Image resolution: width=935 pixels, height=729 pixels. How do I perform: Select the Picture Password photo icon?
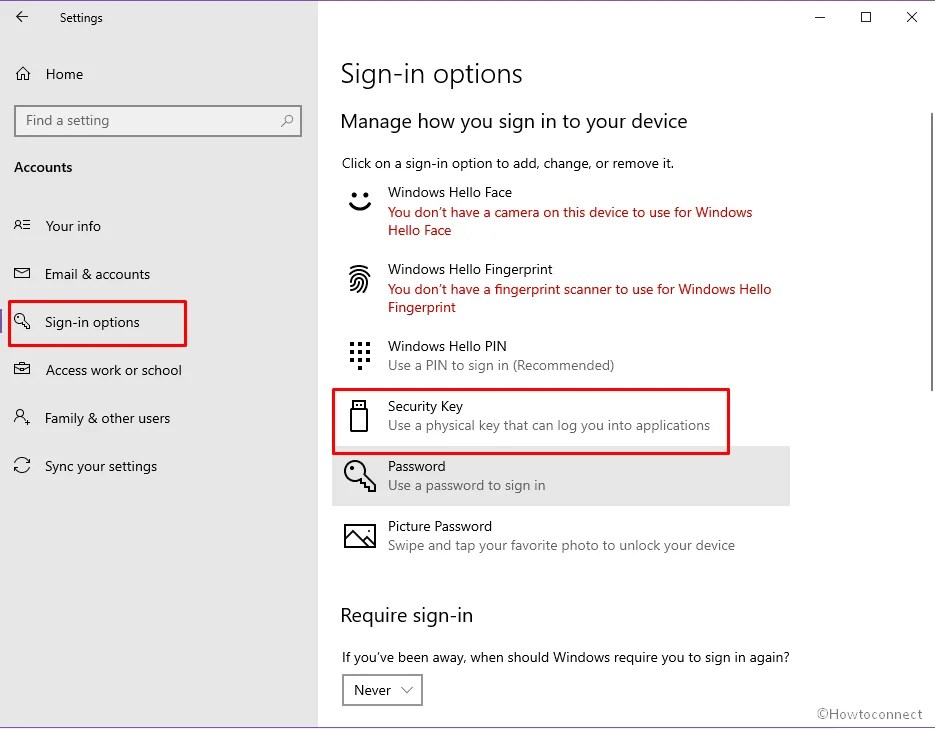360,536
